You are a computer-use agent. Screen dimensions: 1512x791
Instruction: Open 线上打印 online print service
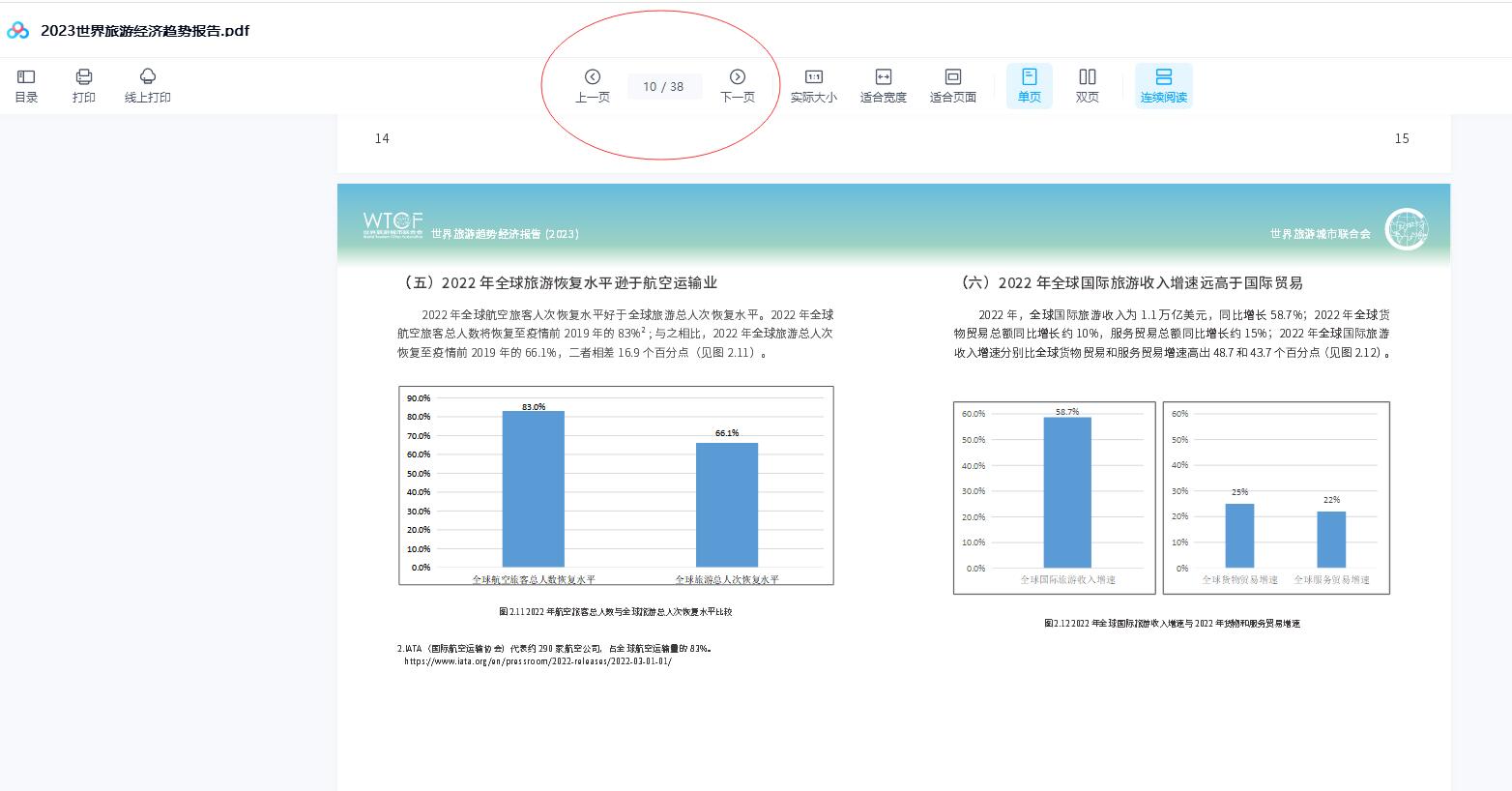point(148,85)
